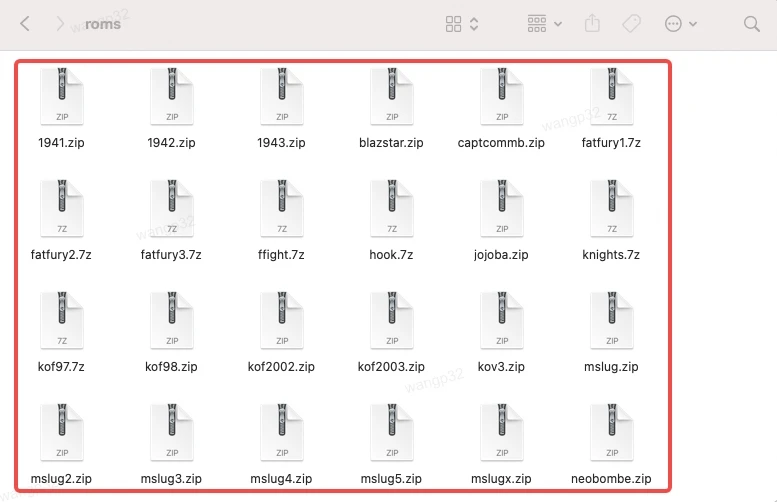Select the mslug4.zip archive icon
The height and width of the screenshot is (502, 777).
282,432
